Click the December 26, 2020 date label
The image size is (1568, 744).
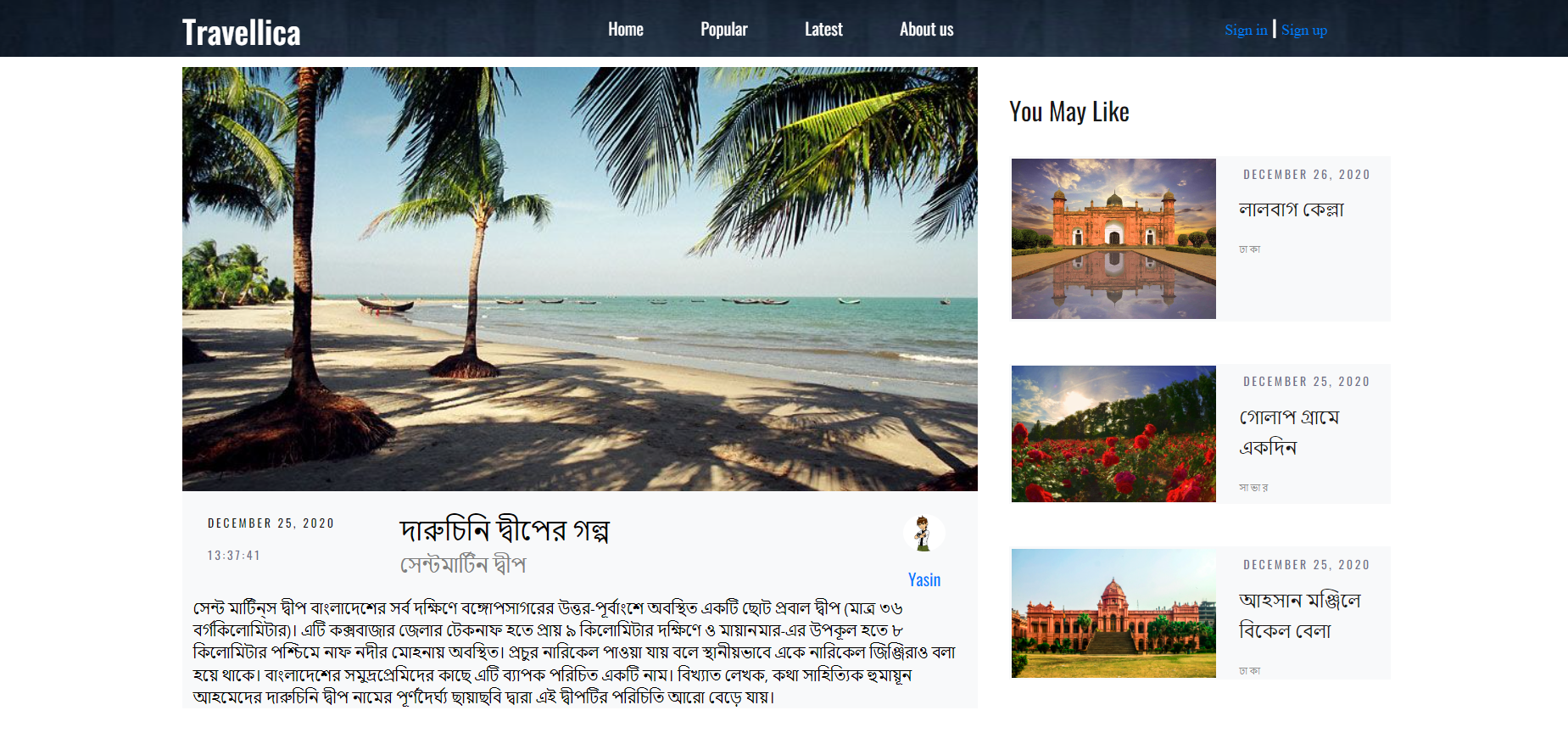click(x=1307, y=175)
